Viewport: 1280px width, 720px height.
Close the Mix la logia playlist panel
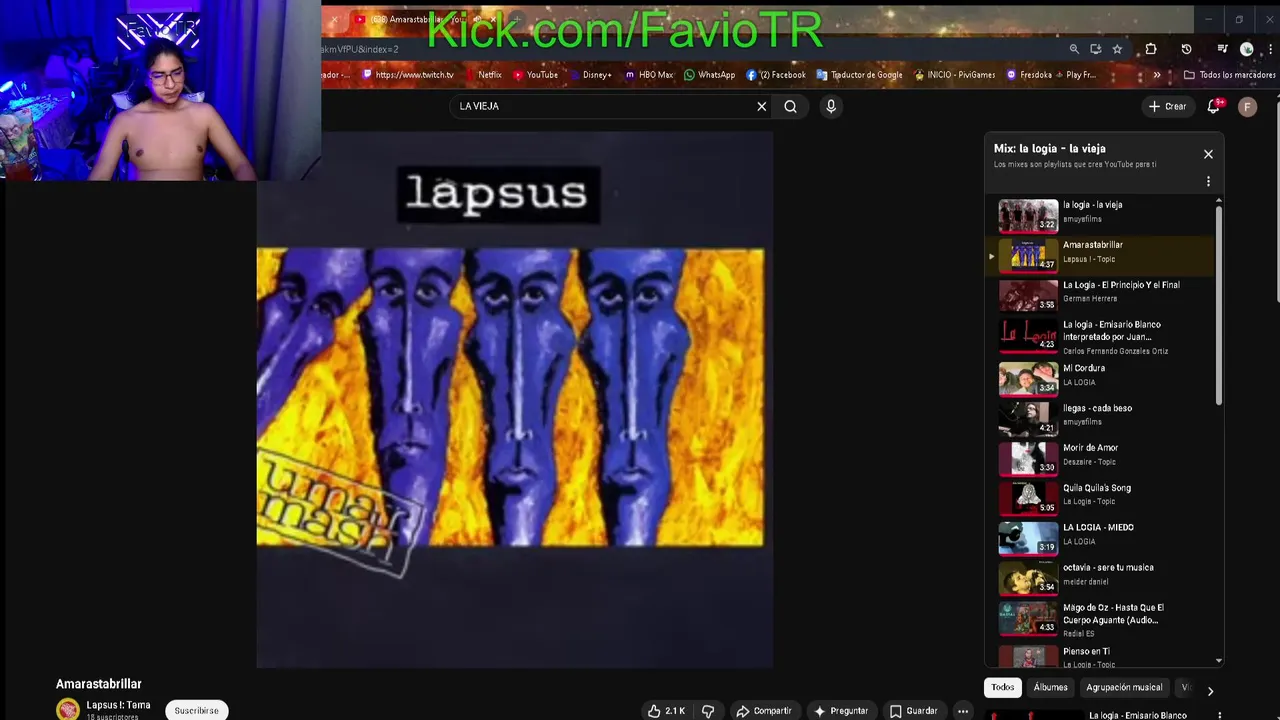[x=1208, y=154]
